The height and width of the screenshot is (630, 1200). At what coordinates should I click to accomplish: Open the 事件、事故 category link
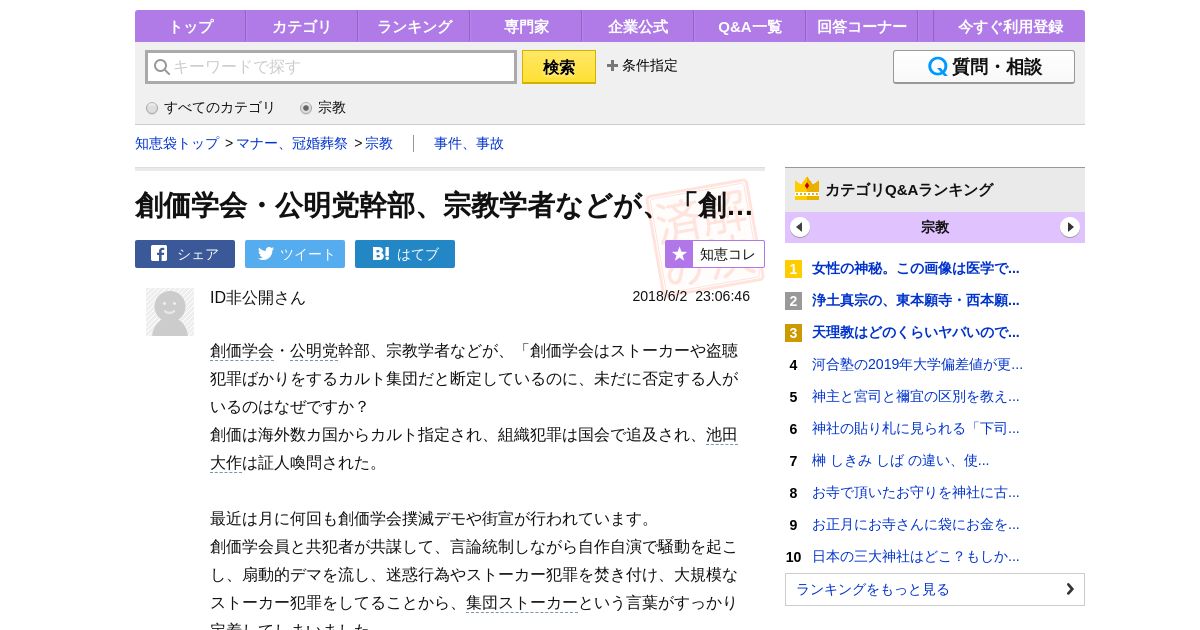[x=469, y=144]
